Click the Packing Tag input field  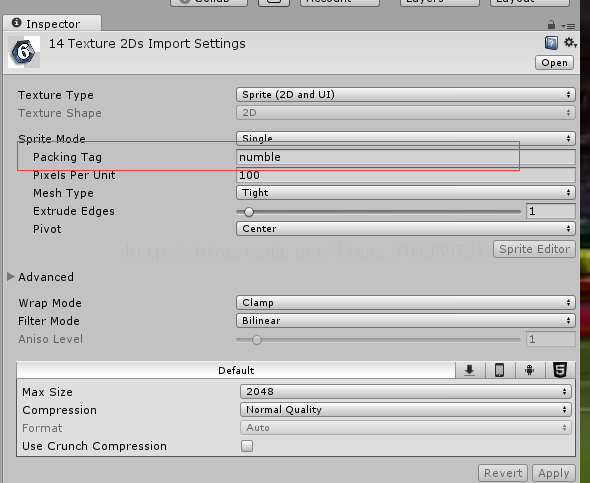406,157
